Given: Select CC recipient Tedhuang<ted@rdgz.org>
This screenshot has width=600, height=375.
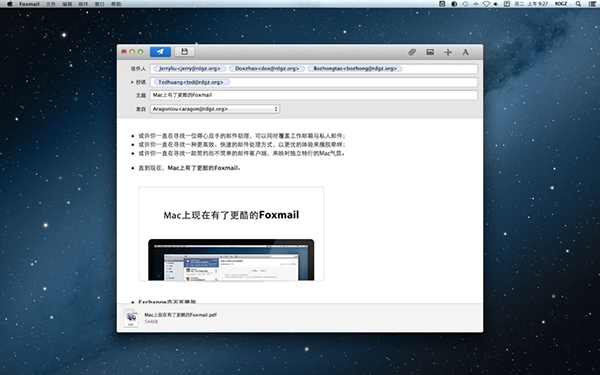Looking at the screenshot, I should click(191, 82).
